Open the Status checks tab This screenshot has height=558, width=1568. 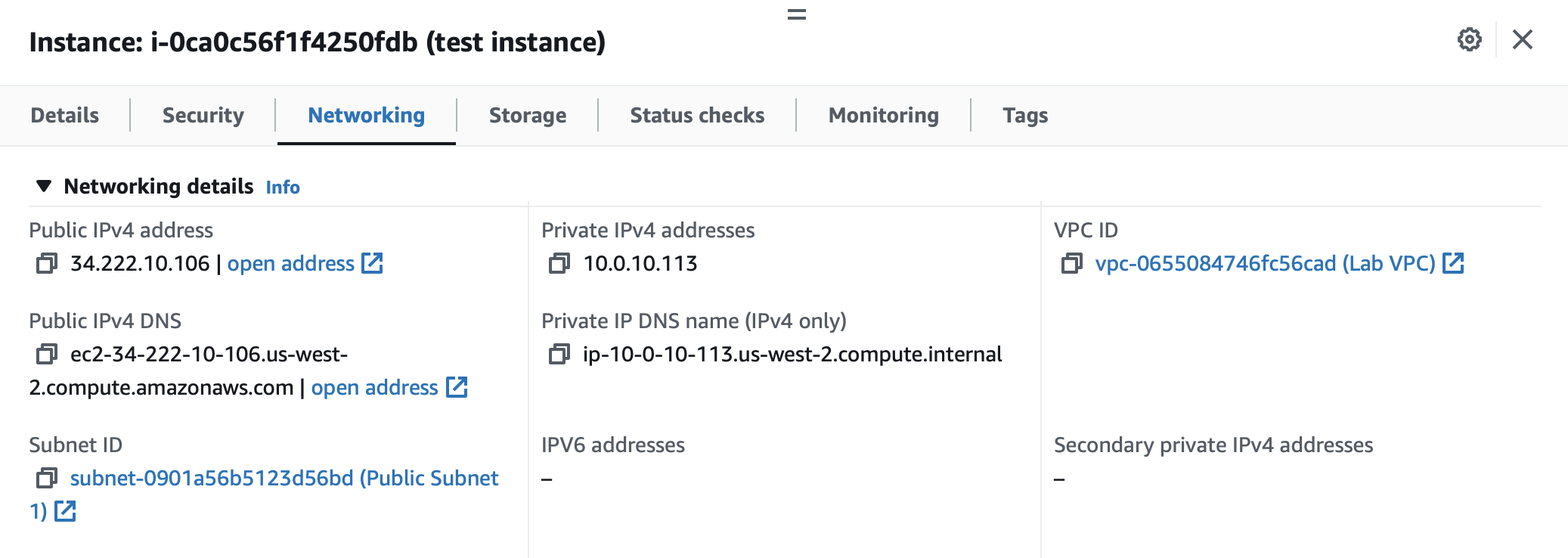696,115
